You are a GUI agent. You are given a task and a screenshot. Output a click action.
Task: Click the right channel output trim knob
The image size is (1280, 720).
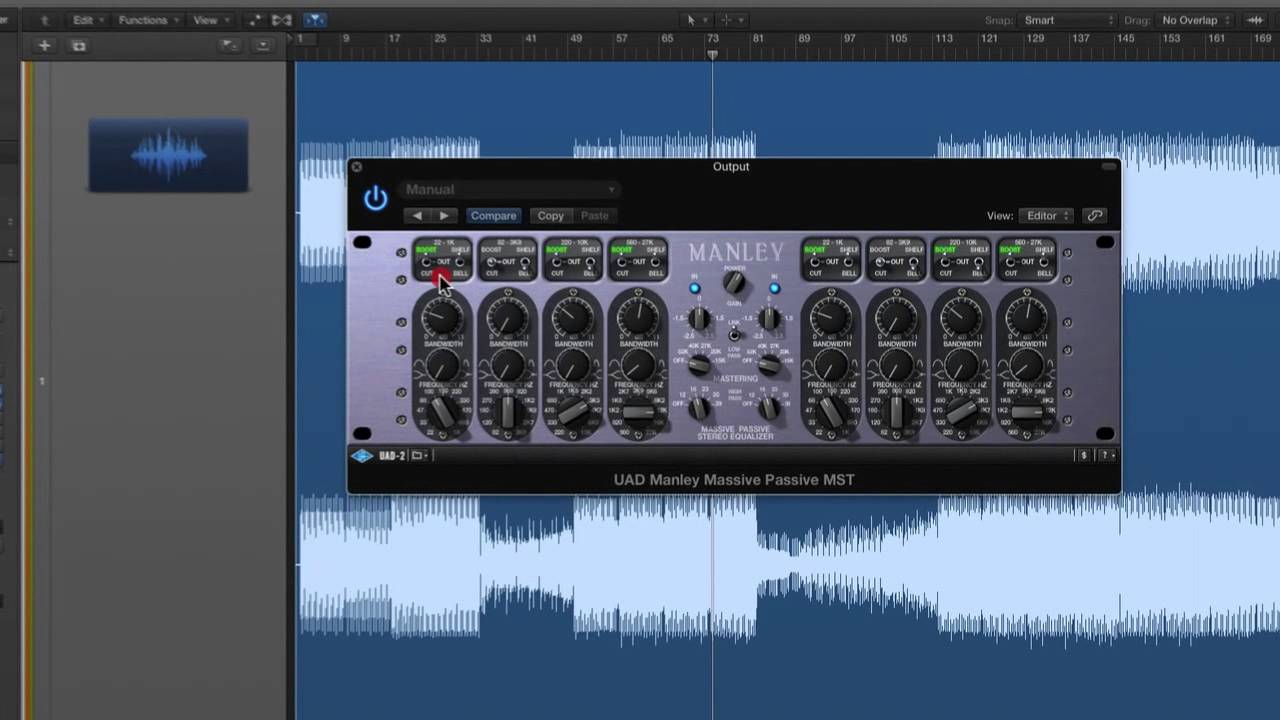pos(769,320)
